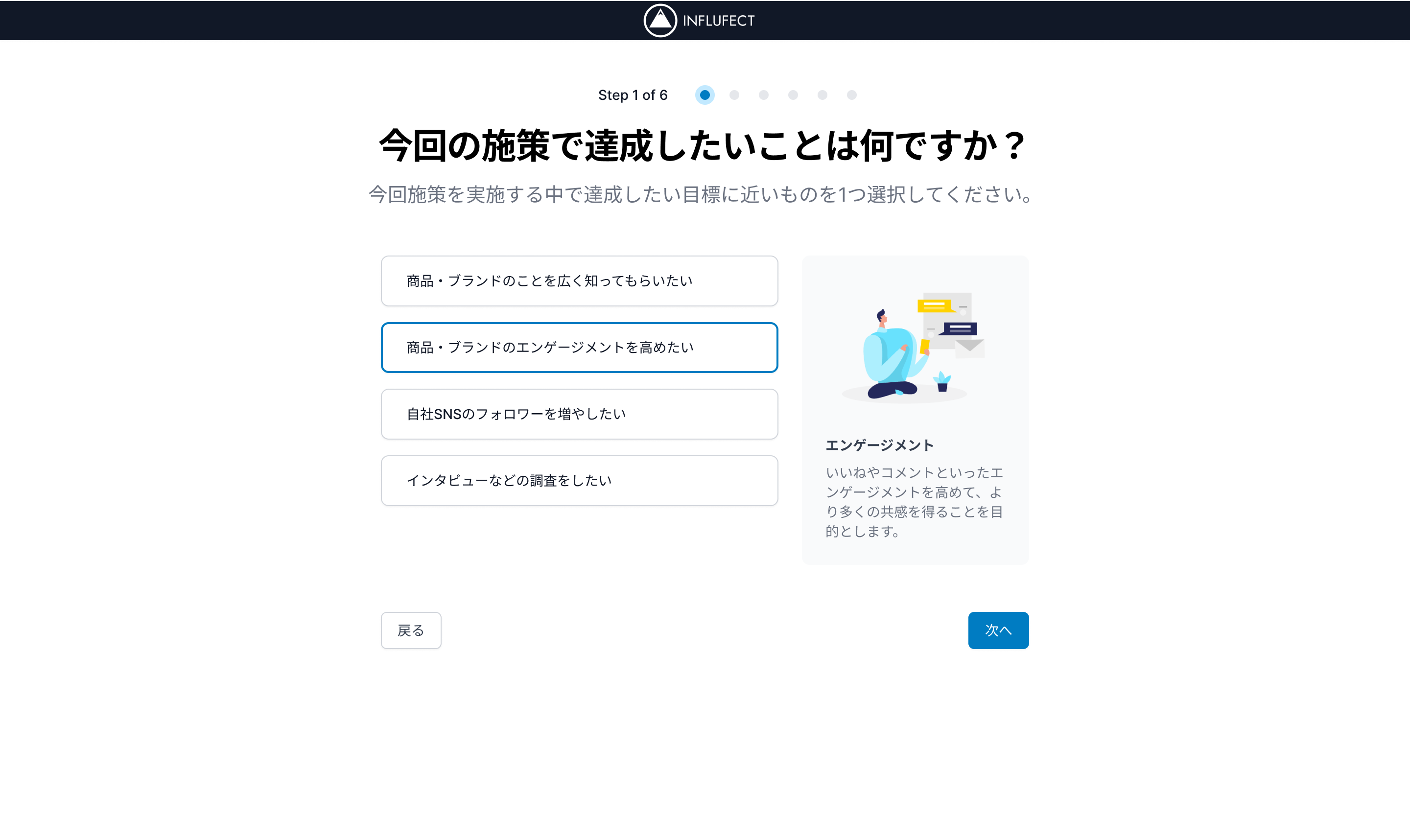Viewport: 1410px width, 840px height.
Task: Click the sixth step indicator dot
Action: [852, 95]
